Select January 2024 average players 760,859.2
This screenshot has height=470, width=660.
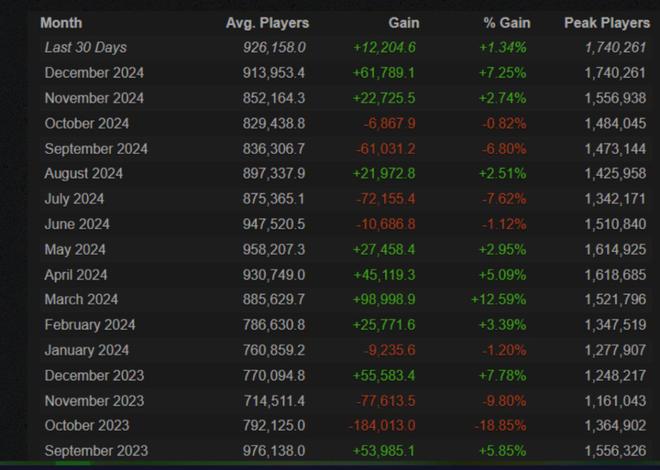(x=273, y=350)
